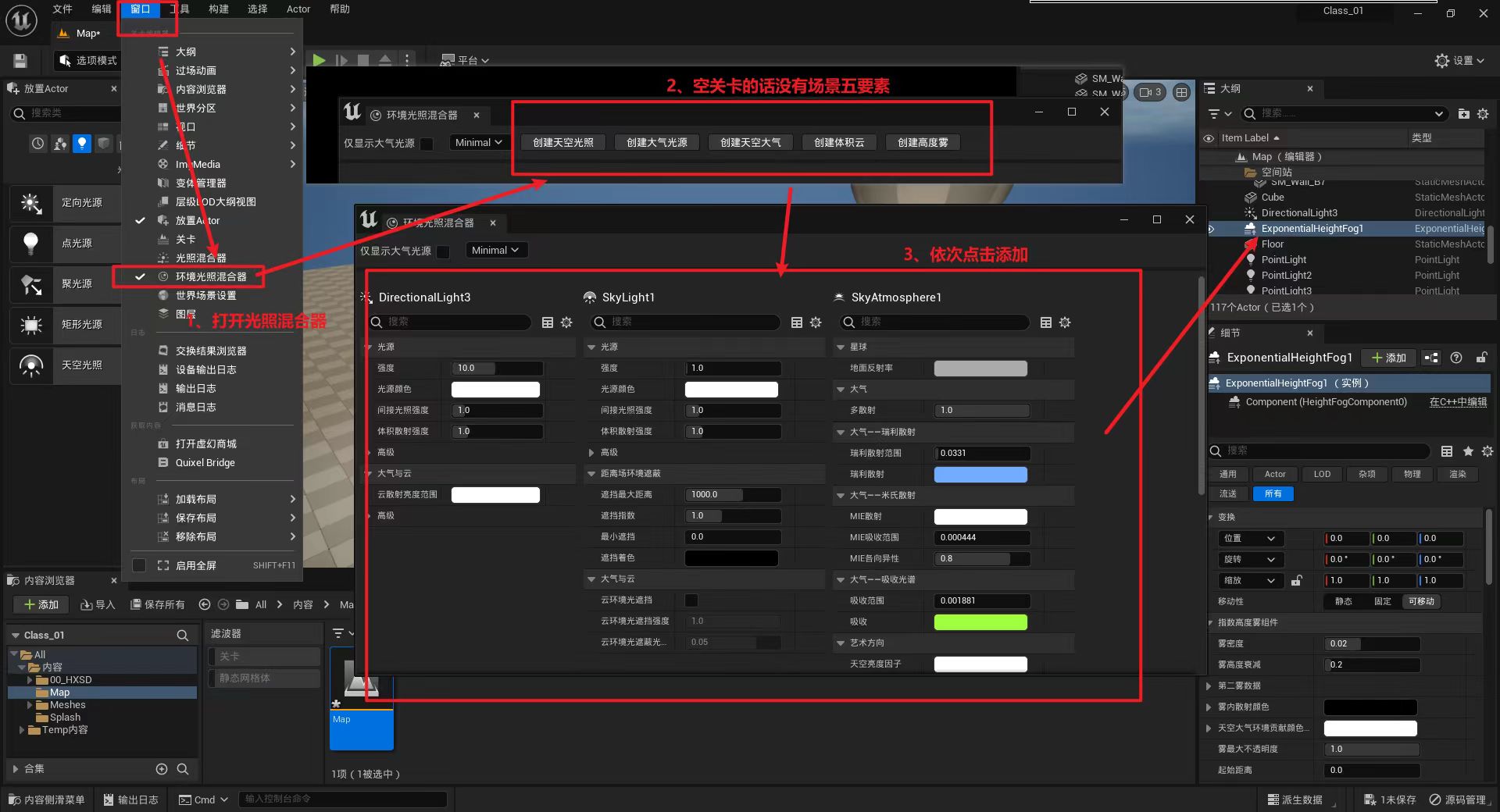The height and width of the screenshot is (812, 1500).
Task: Click the search icon next to Class_01
Action: coord(182,636)
